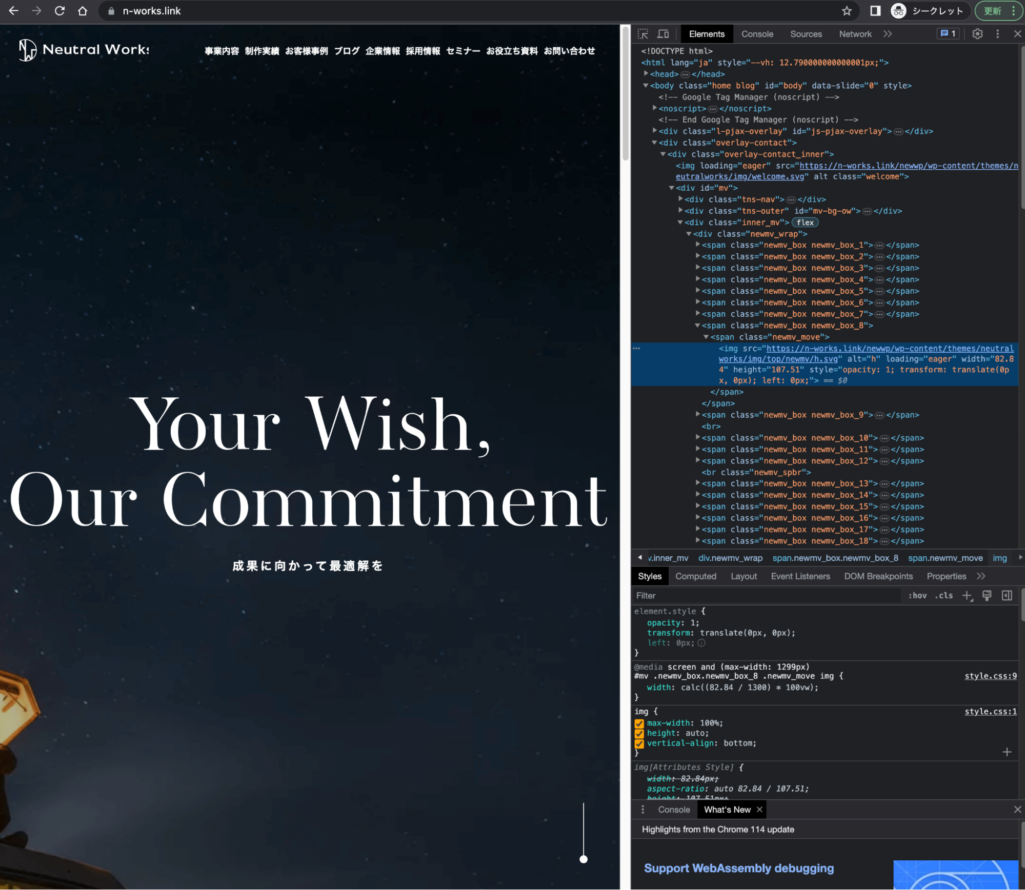
Task: Toggle the computed styles sidebar icon
Action: [x=1007, y=596]
